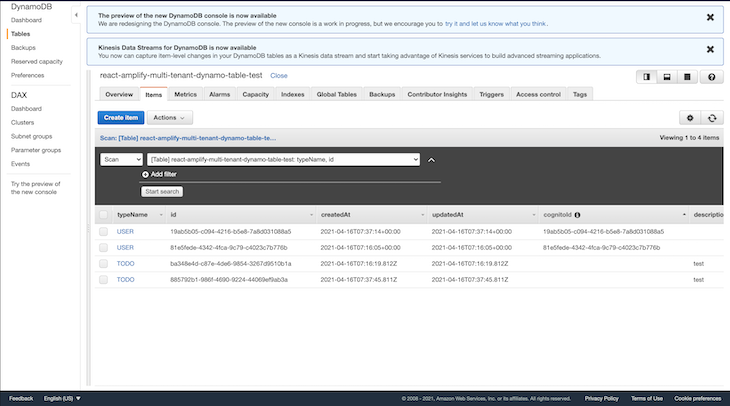
Task: Switch to the split side-panel layout icon
Action: 647,77
